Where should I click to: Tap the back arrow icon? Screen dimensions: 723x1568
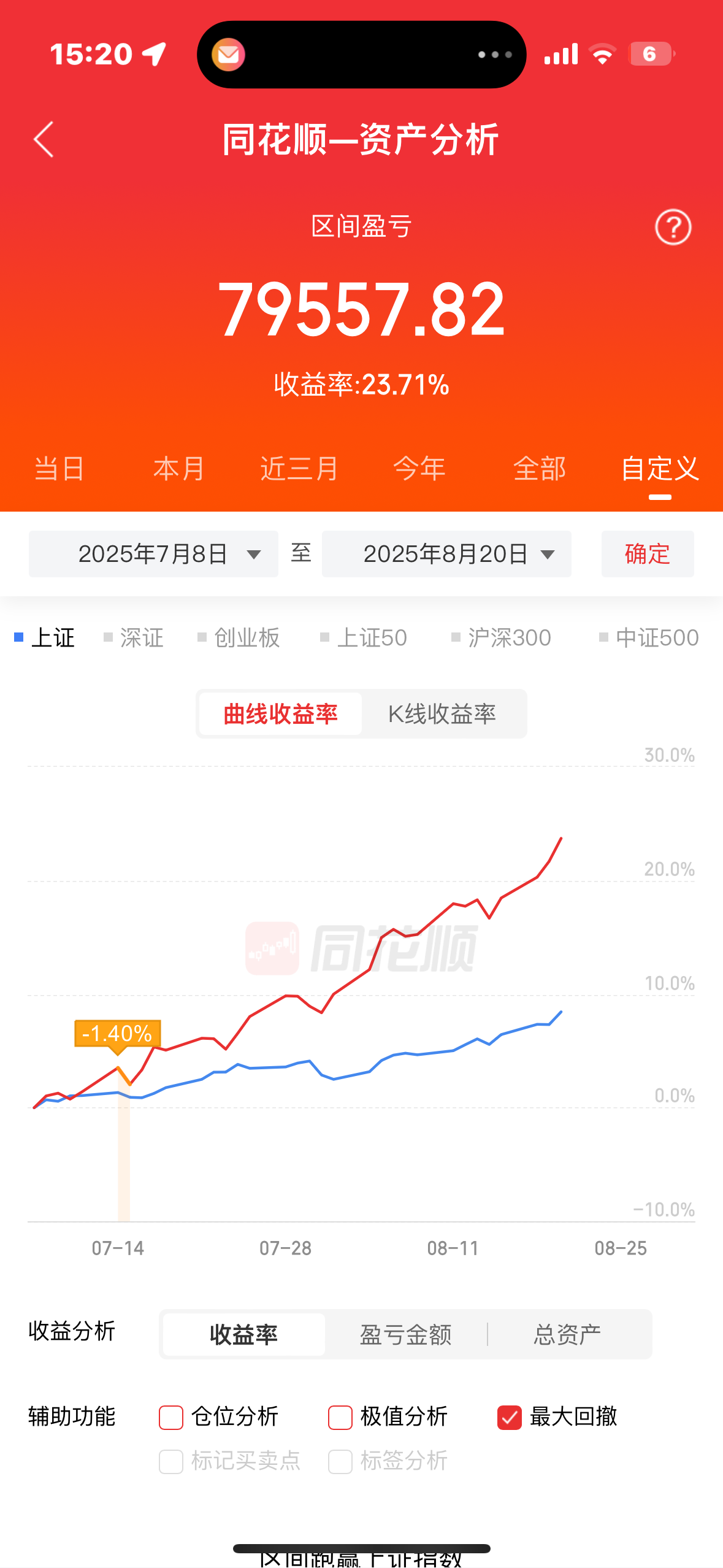[x=44, y=139]
